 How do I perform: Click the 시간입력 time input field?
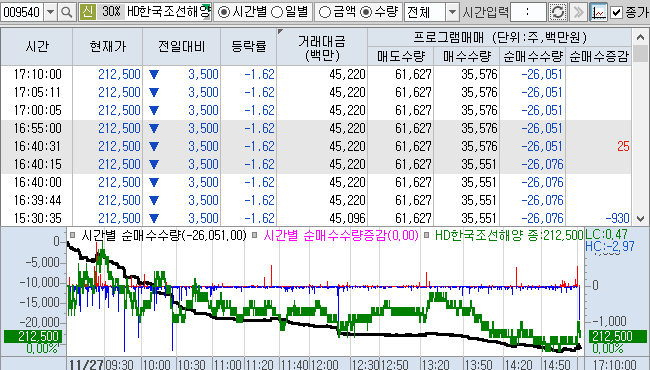click(x=528, y=12)
